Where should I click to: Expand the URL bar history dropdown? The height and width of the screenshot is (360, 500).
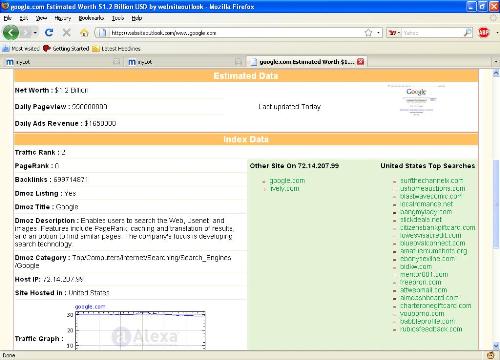[x=378, y=33]
